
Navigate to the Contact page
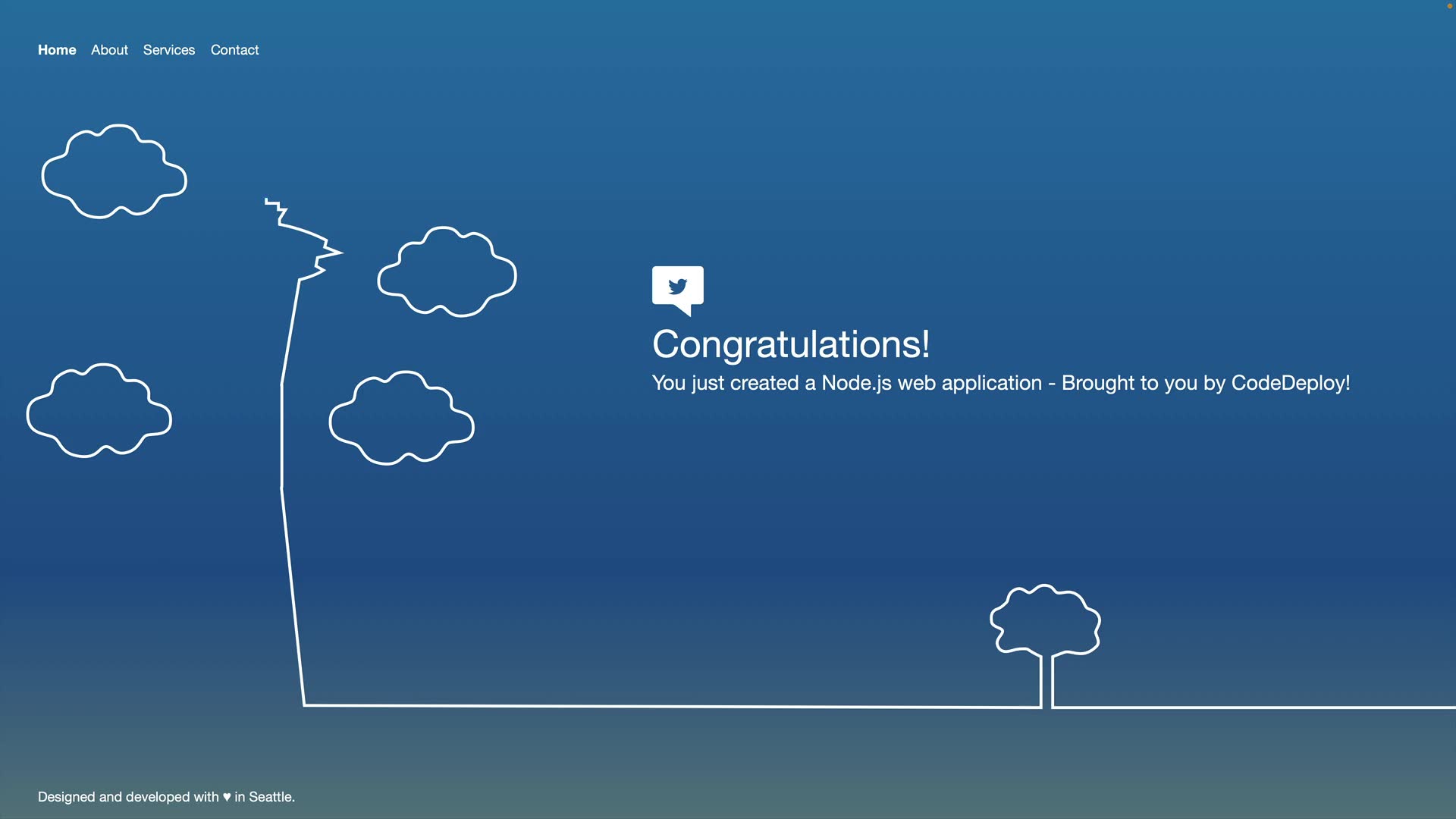pos(234,50)
